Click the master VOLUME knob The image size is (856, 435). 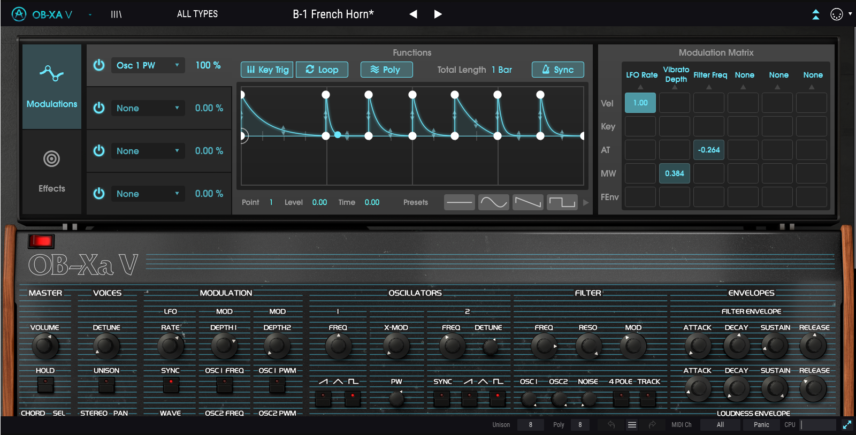(x=45, y=346)
